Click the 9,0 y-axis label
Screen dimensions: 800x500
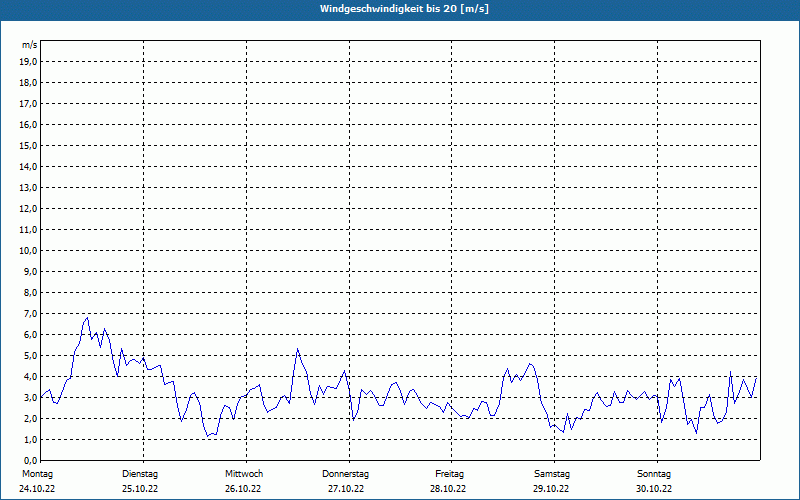pos(30,271)
